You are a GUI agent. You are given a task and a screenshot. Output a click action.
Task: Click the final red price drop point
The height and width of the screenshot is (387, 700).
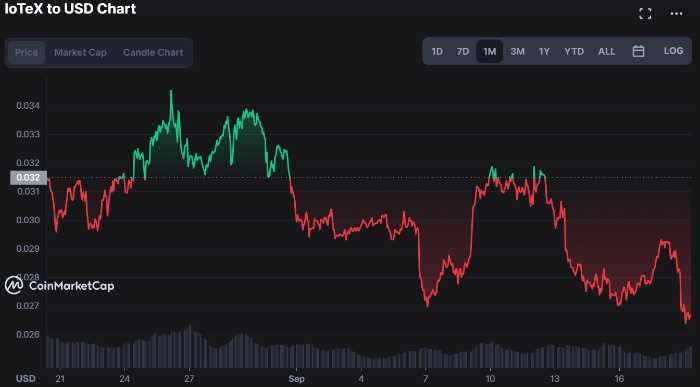click(x=686, y=322)
